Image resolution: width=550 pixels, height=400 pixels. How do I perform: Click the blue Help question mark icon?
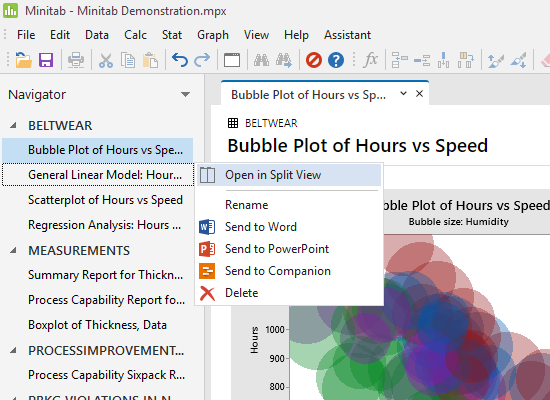pyautogui.click(x=336, y=60)
